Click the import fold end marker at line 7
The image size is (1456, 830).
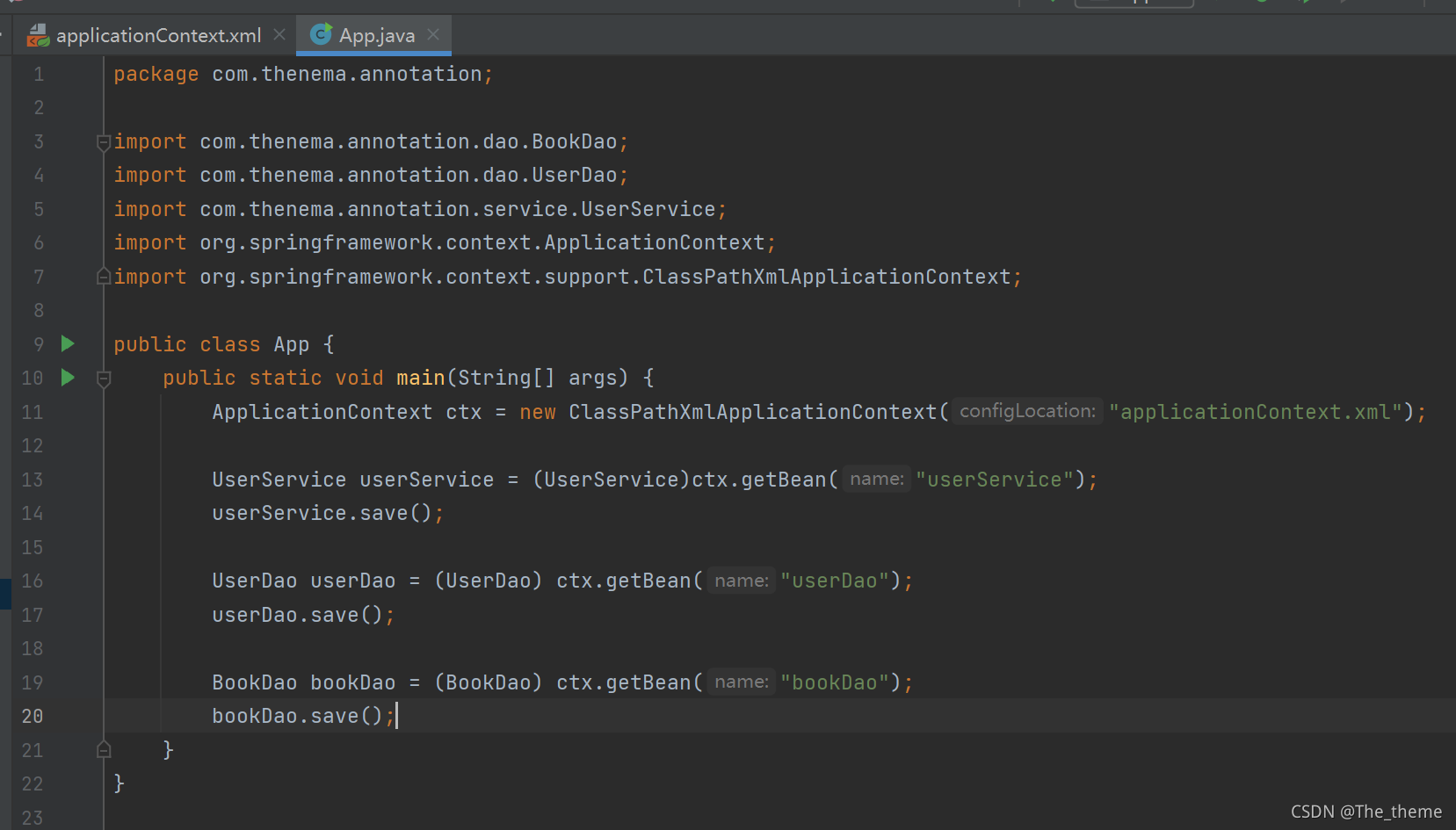pyautogui.click(x=103, y=277)
